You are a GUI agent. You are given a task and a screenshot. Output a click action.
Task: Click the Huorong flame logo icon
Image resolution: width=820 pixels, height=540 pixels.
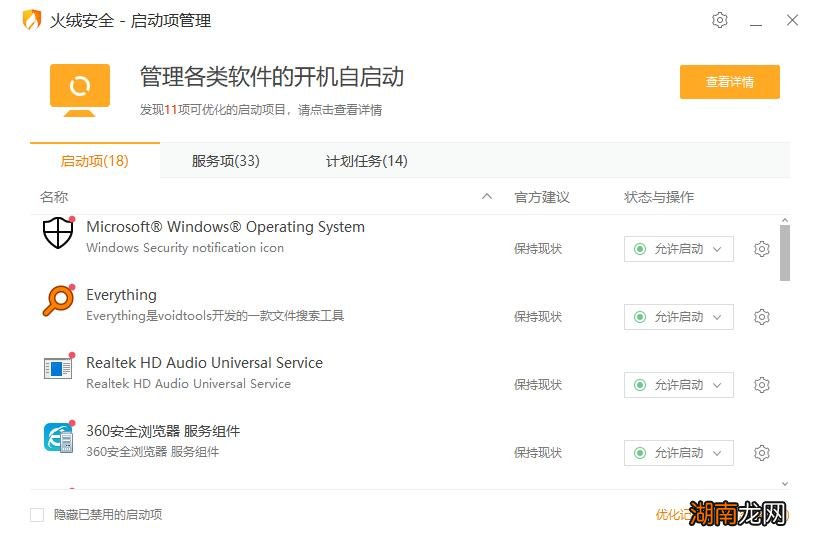click(x=32, y=20)
